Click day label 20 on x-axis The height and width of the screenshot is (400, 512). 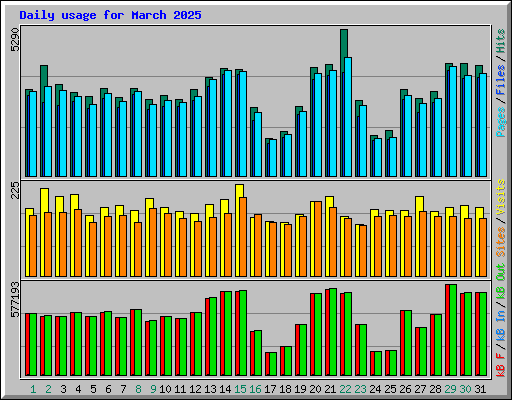pyautogui.click(x=315, y=389)
